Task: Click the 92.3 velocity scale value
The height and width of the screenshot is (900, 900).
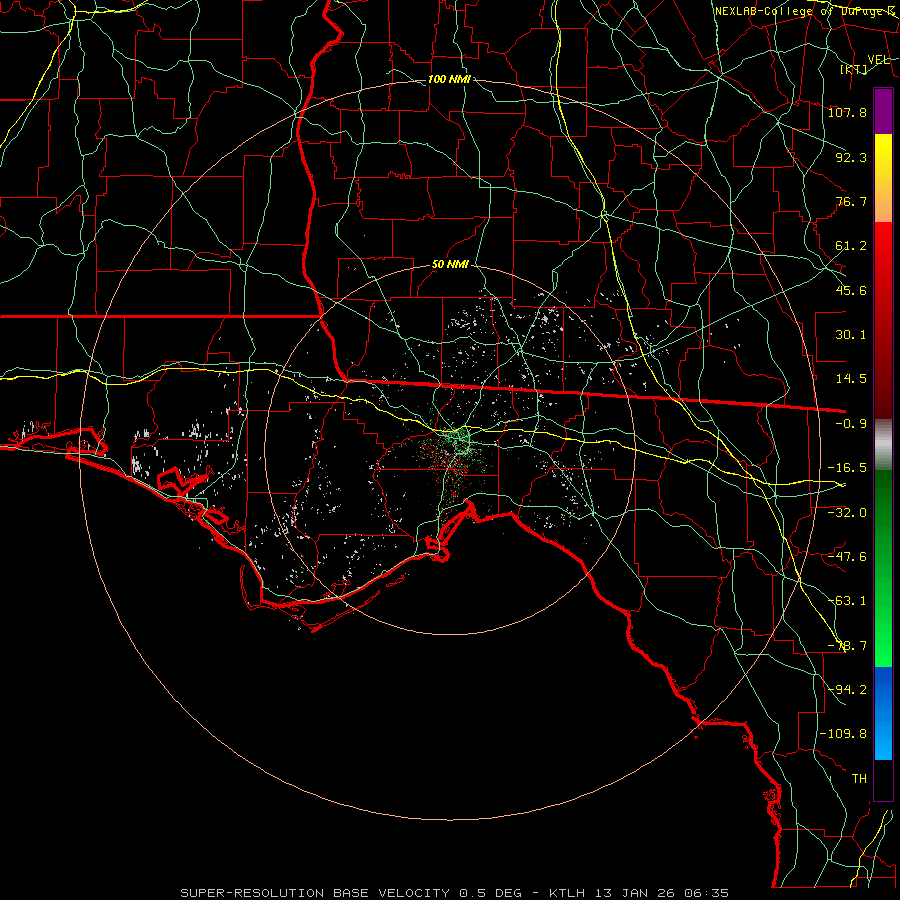Action: click(851, 157)
